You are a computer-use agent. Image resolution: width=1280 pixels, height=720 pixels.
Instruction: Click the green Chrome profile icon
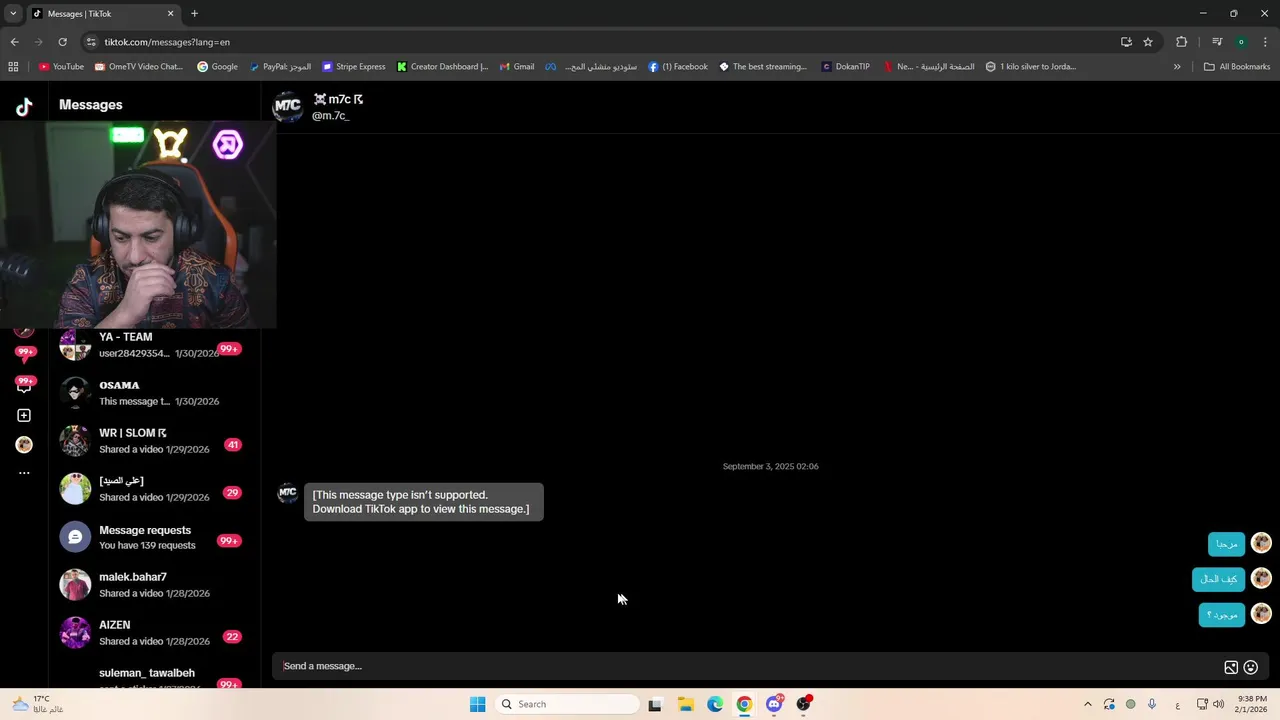[1241, 42]
